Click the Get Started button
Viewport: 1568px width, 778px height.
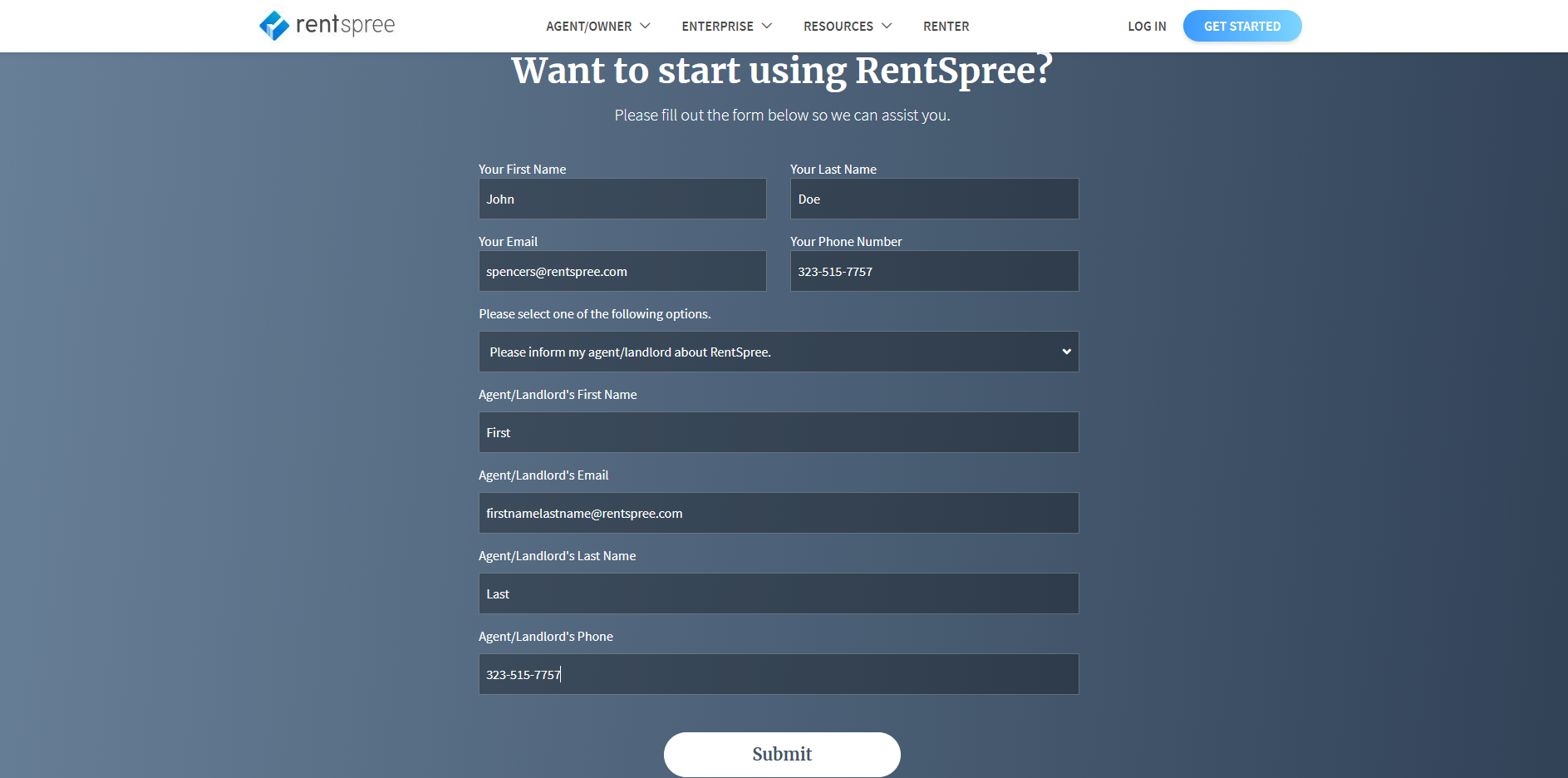coord(1242,26)
